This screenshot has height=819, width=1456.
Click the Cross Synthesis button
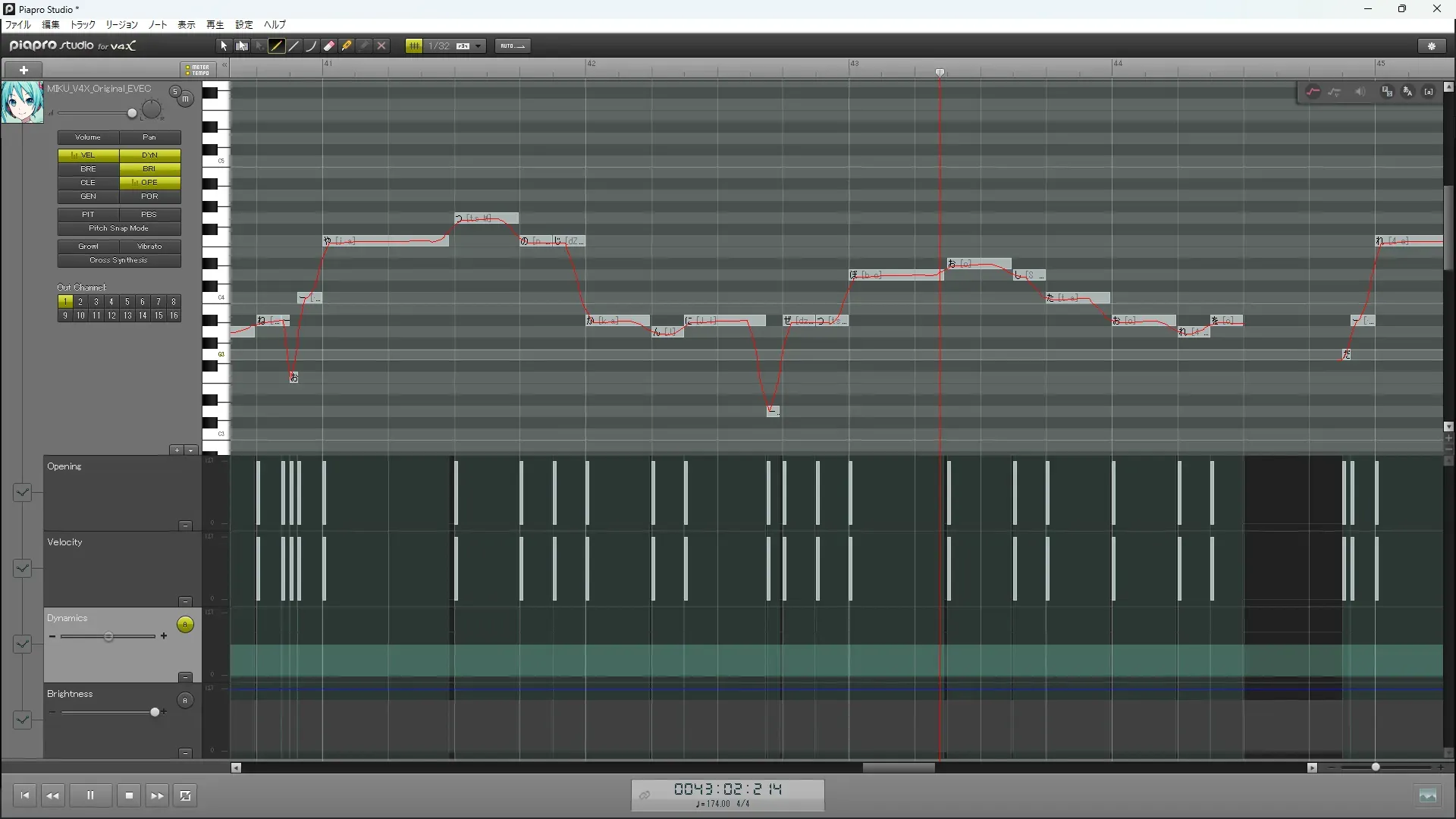(x=119, y=260)
